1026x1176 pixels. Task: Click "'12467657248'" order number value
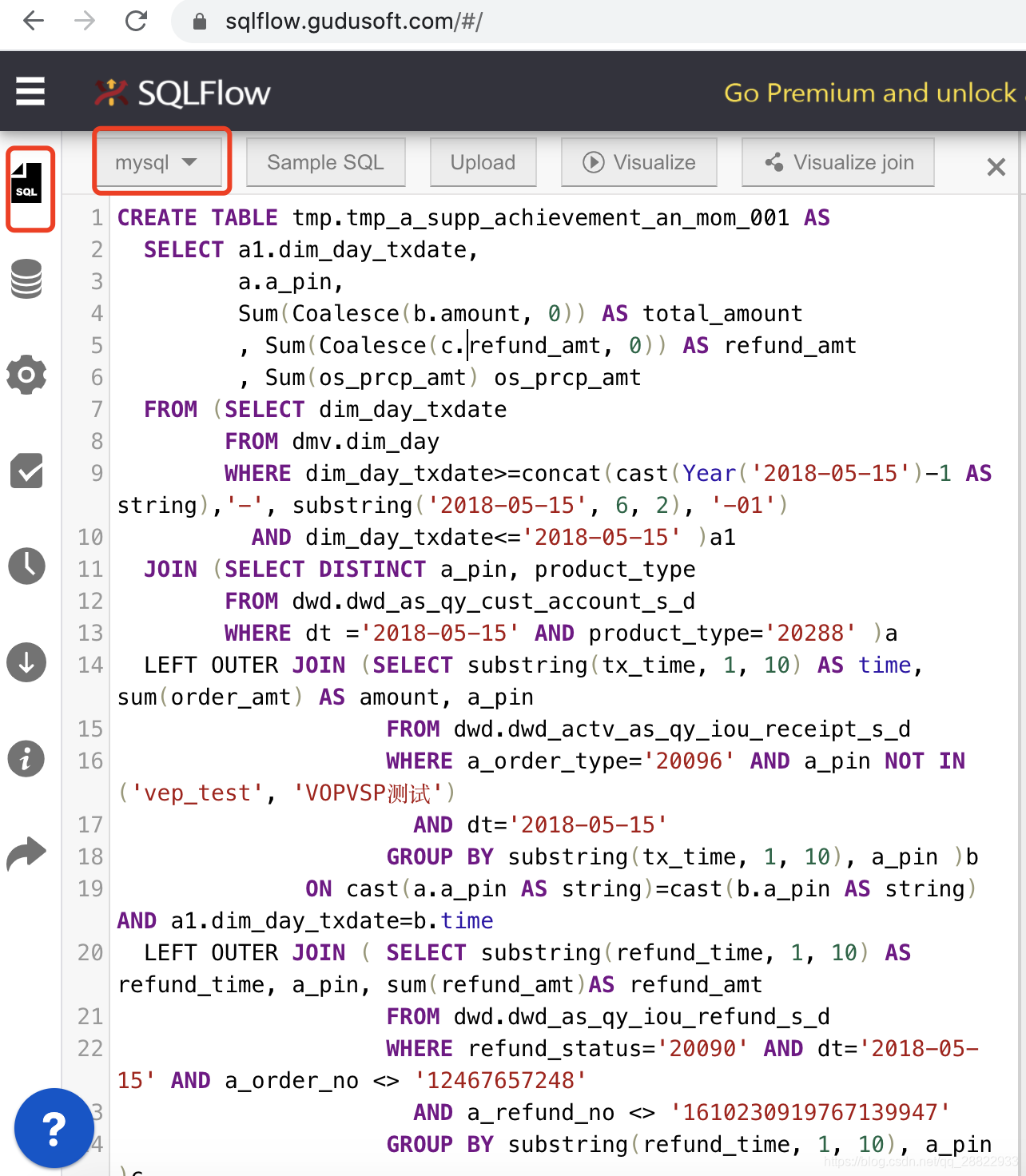click(501, 1080)
